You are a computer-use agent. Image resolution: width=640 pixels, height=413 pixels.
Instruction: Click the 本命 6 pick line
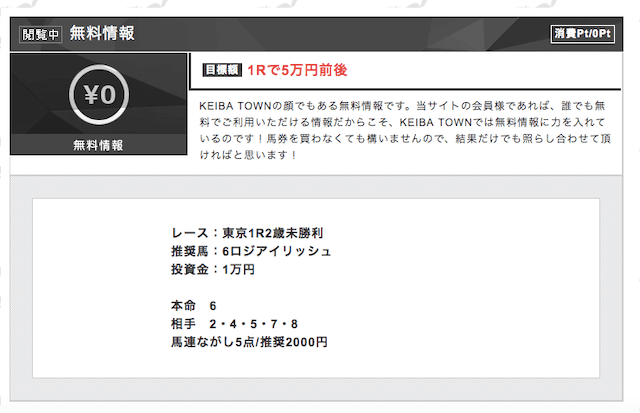pos(194,305)
